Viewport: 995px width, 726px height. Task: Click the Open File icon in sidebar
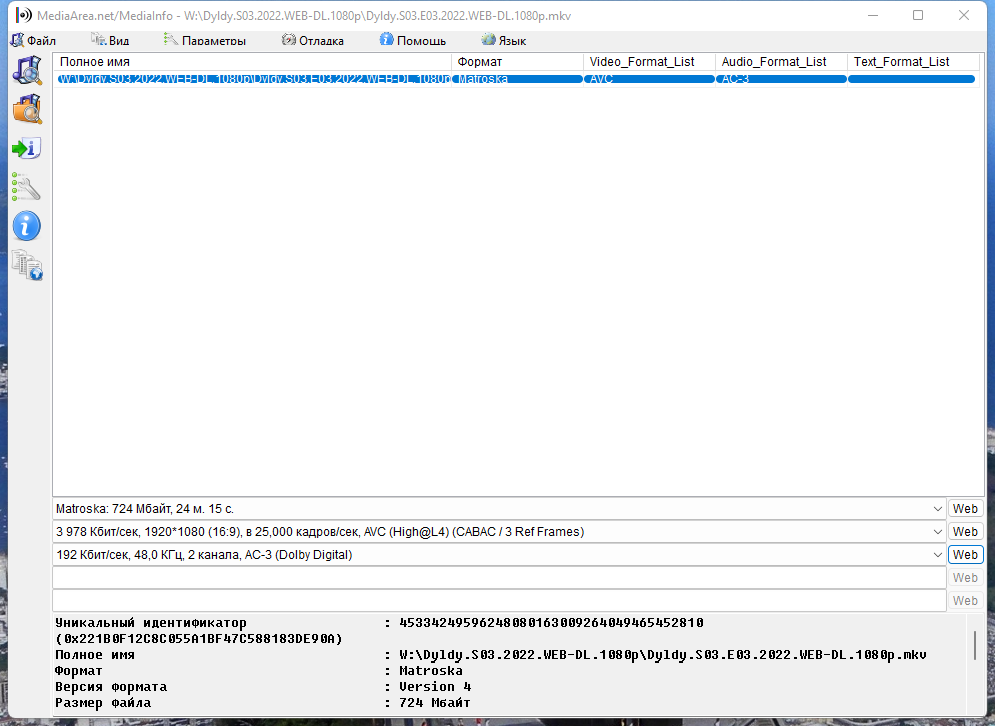[27, 70]
